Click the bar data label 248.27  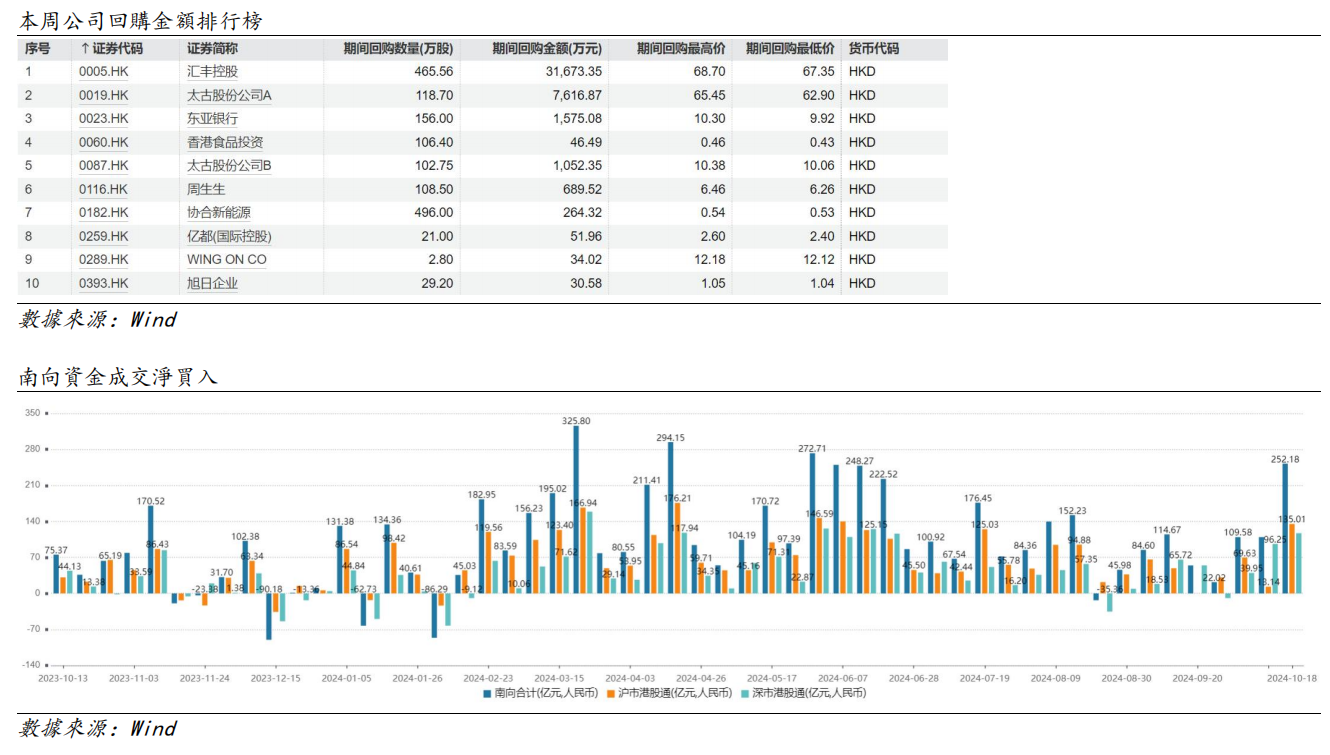point(859,461)
